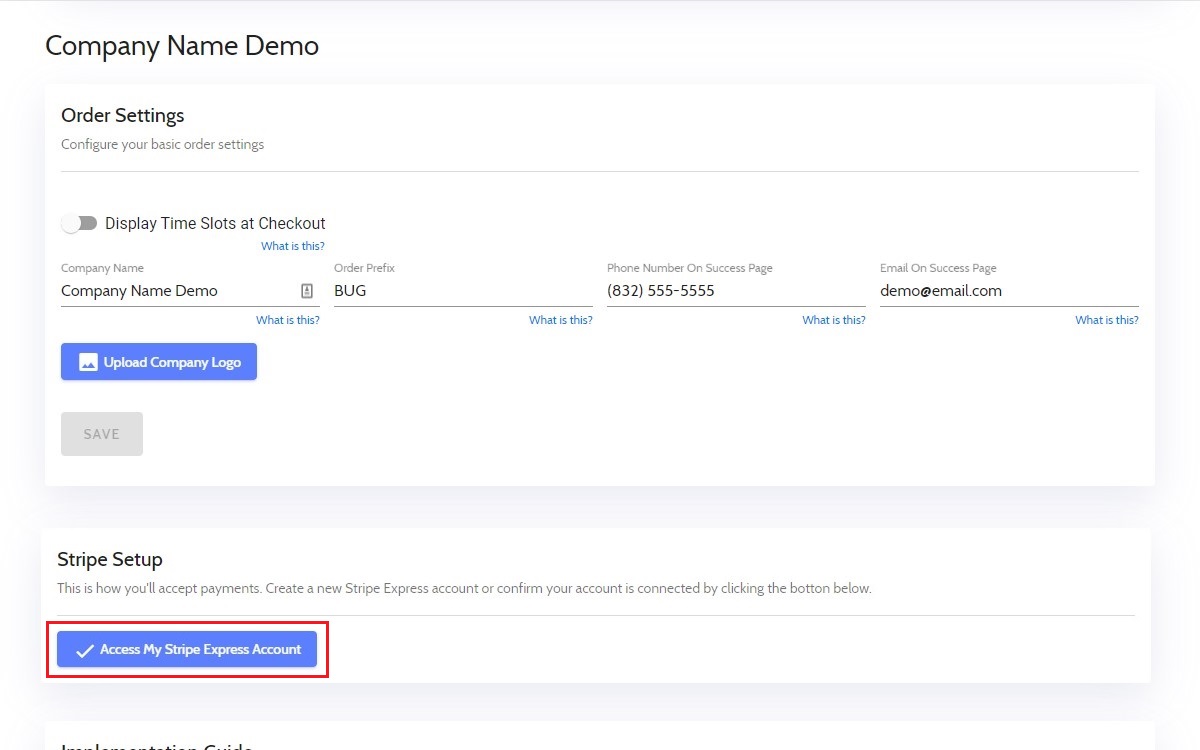Click 'Configure your basic order settings' text

coord(163,144)
